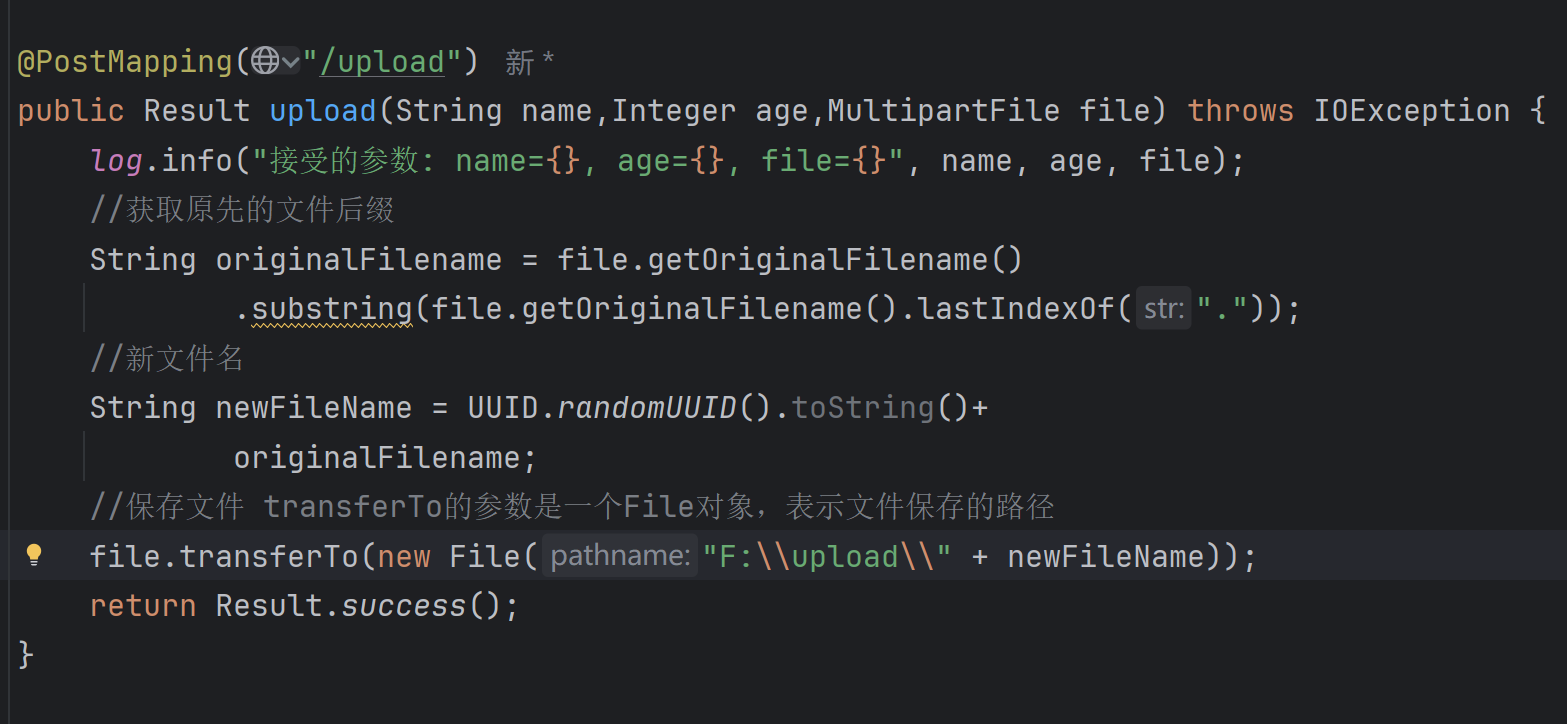Click the log variable before .info
This screenshot has width=1567, height=724.
pos(116,160)
